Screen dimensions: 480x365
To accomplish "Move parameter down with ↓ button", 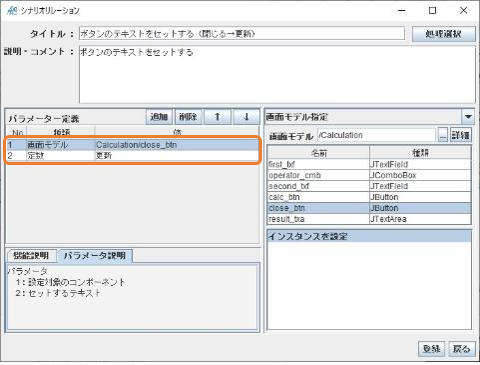I will click(246, 117).
